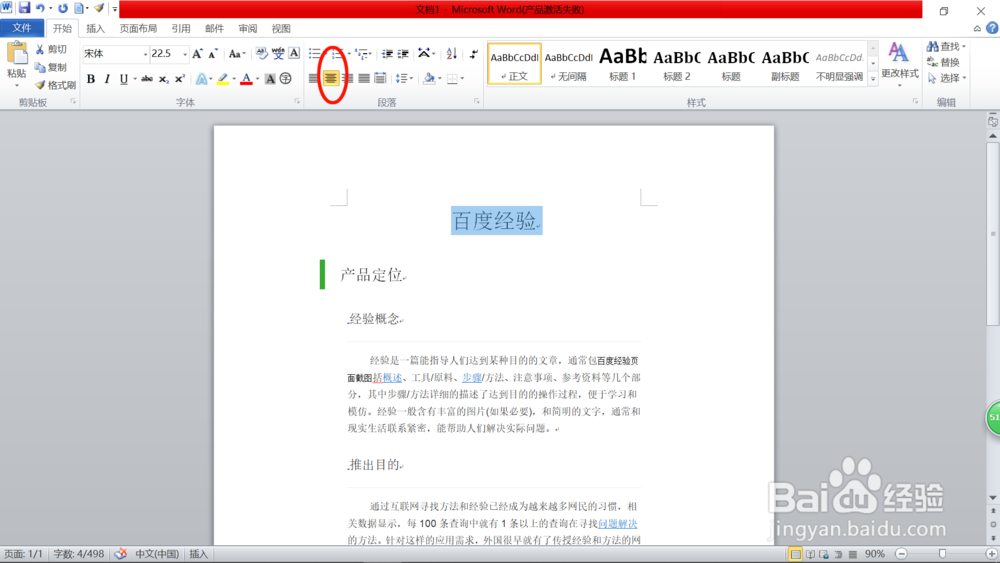1000x563 pixels.
Task: Click the Copy (复制) button
Action: click(x=51, y=67)
